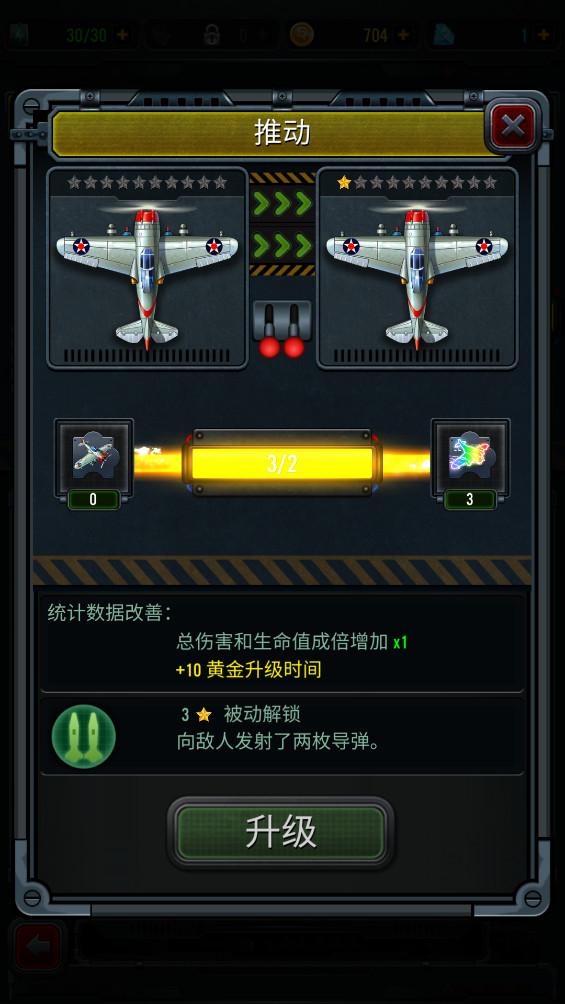Viewport: 565px width, 1004px height.
Task: Select the plane puzzle piece icon showing 0
Action: (x=94, y=457)
